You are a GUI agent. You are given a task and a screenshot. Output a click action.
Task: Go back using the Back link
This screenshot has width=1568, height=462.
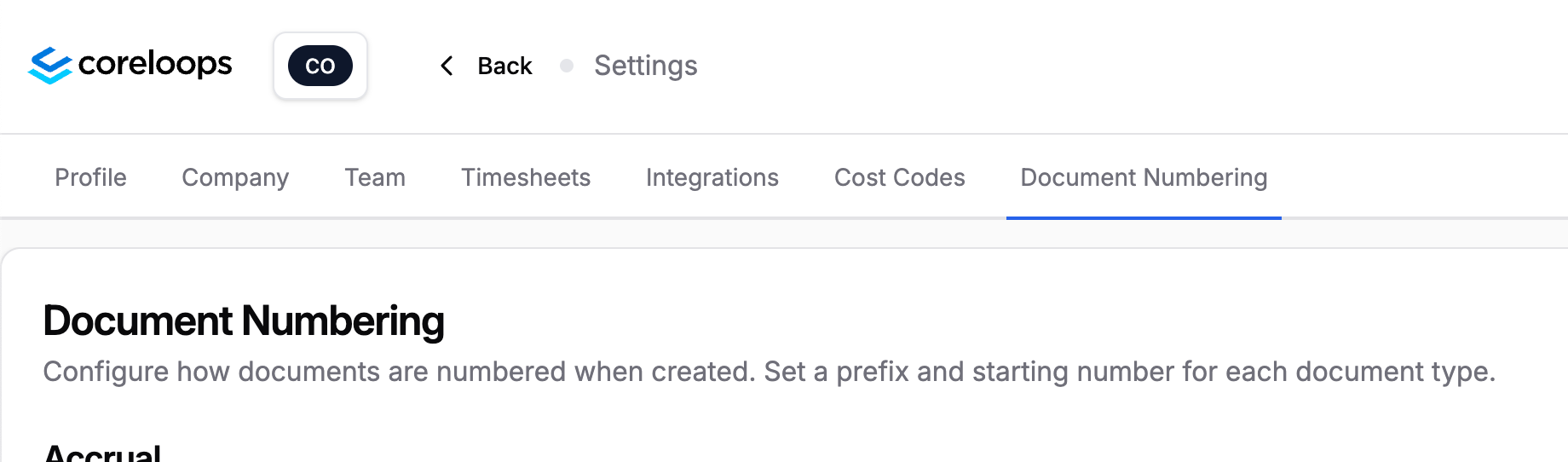pyautogui.click(x=504, y=66)
